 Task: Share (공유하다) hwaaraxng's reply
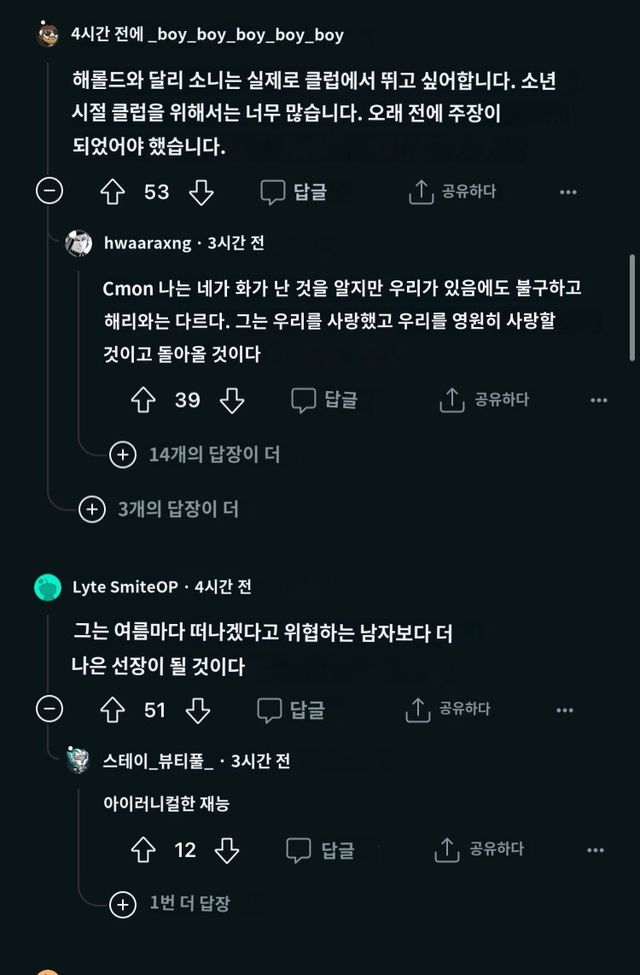pyautogui.click(x=484, y=400)
